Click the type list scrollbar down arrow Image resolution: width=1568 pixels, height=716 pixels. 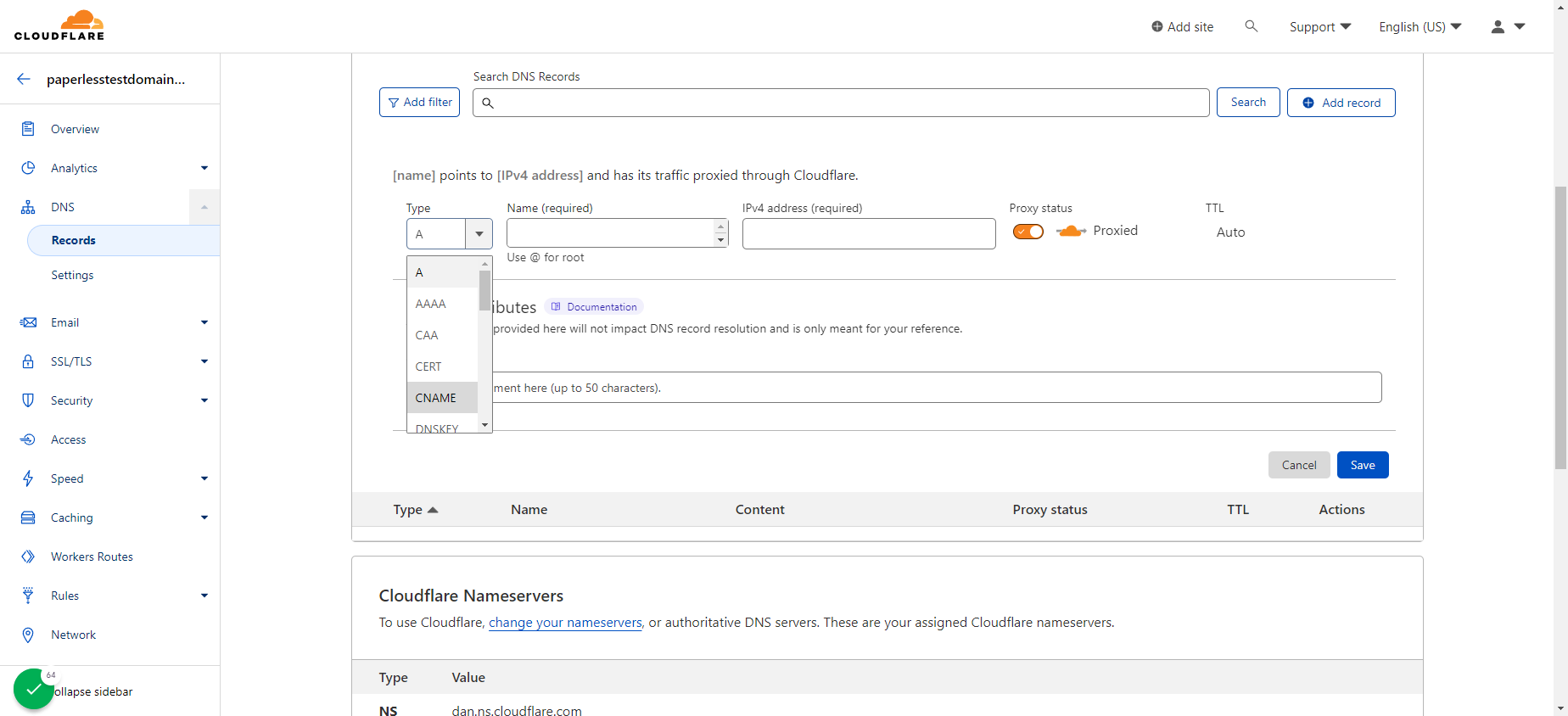click(484, 425)
